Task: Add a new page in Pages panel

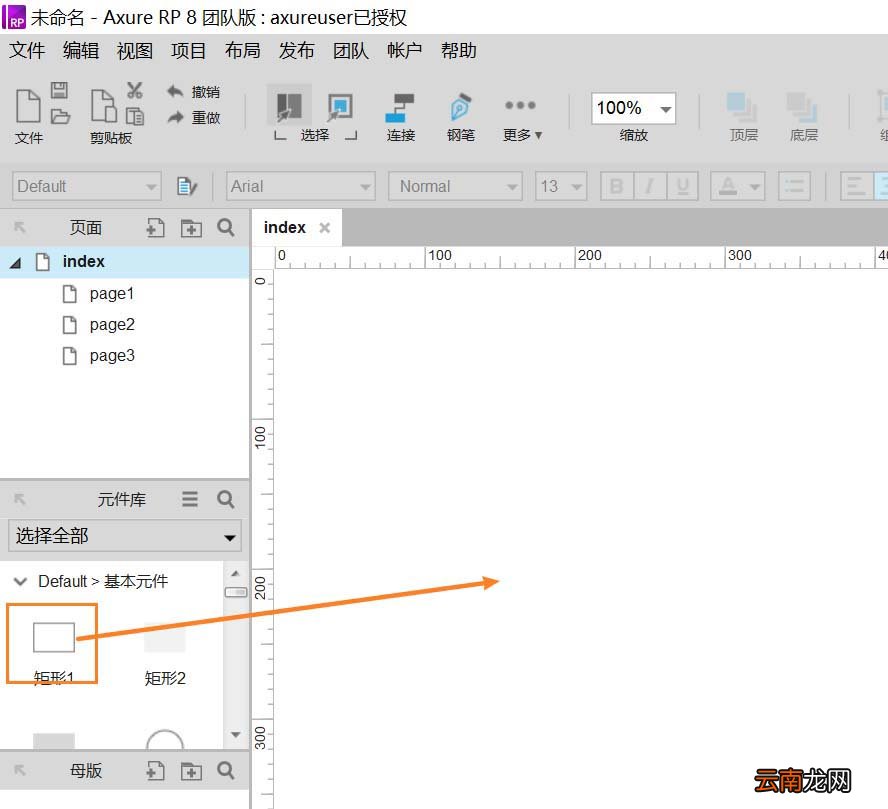Action: tap(155, 228)
